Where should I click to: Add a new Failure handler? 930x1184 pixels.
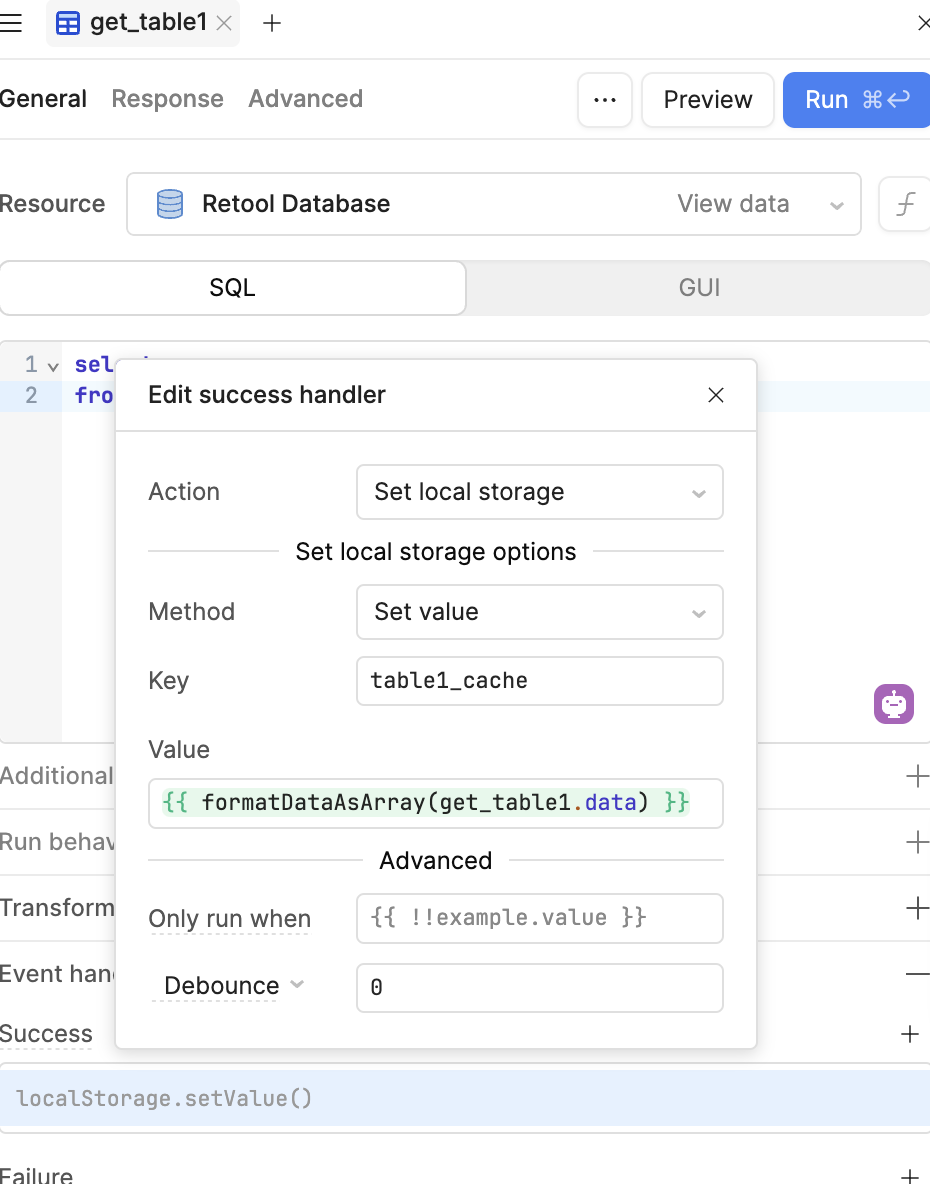click(x=910, y=1176)
